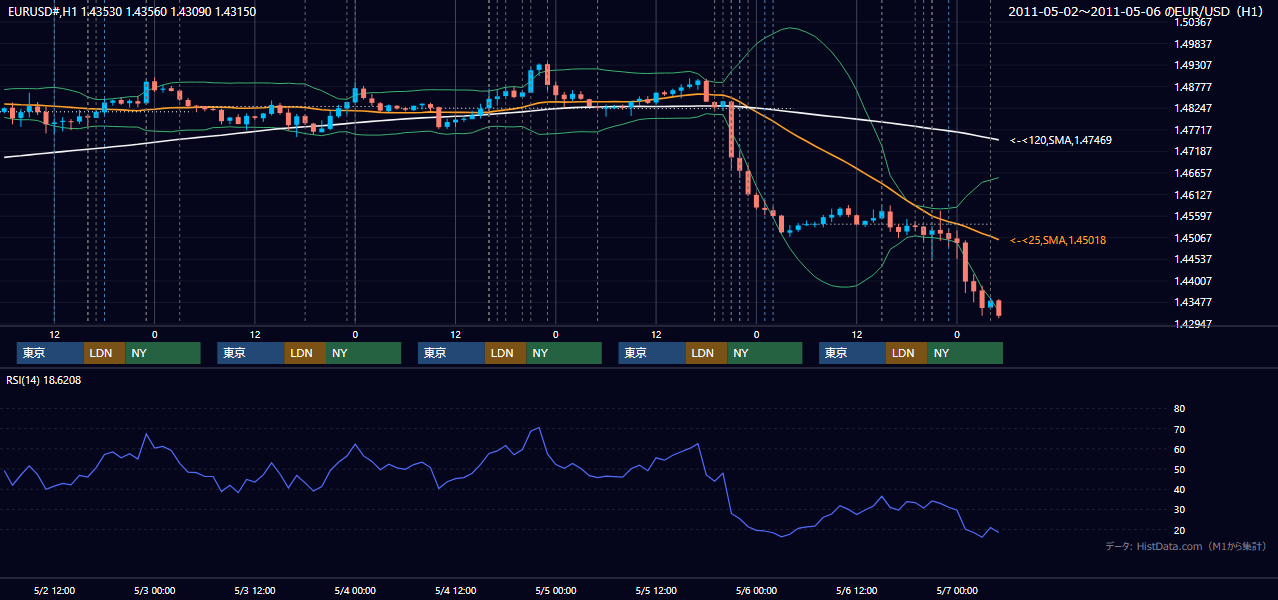This screenshot has height=600, width=1278.
Task: Click the rightmost LDN session block
Action: coord(907,353)
